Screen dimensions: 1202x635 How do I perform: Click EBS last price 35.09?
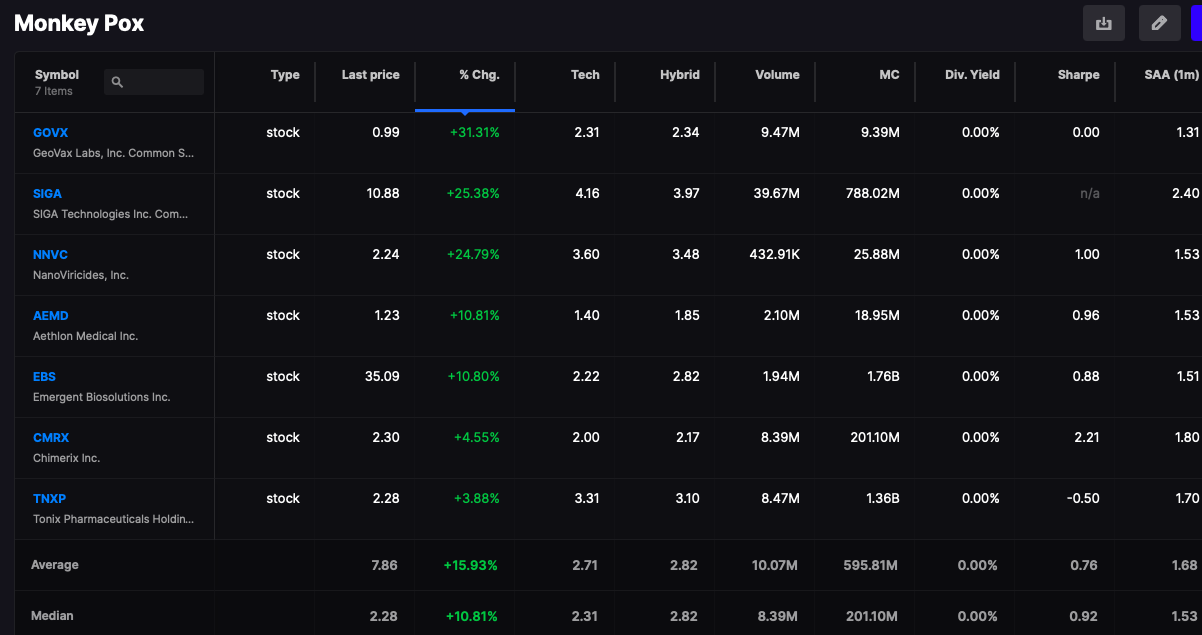coord(383,377)
